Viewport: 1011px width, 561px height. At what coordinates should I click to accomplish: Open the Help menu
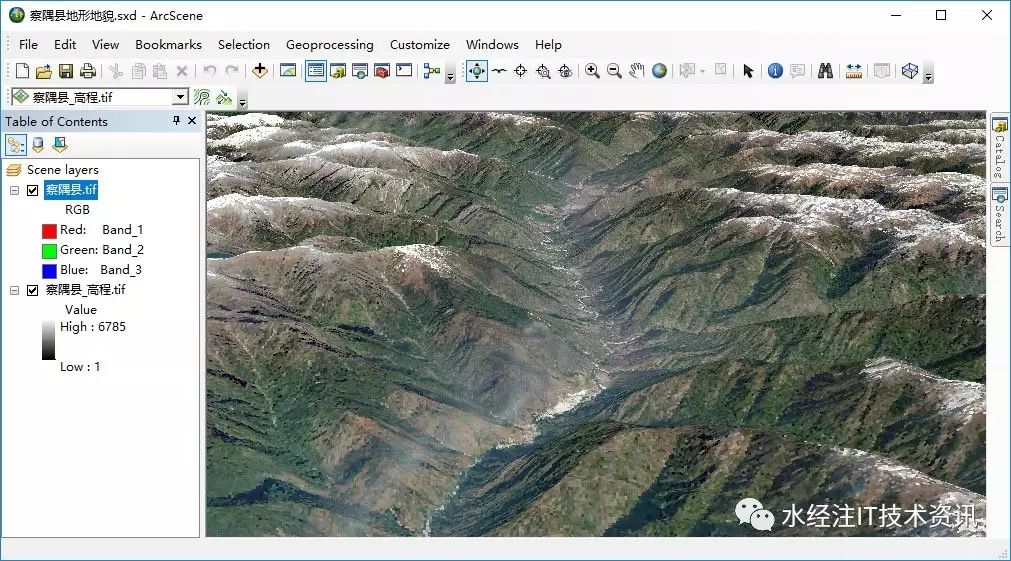coord(548,44)
